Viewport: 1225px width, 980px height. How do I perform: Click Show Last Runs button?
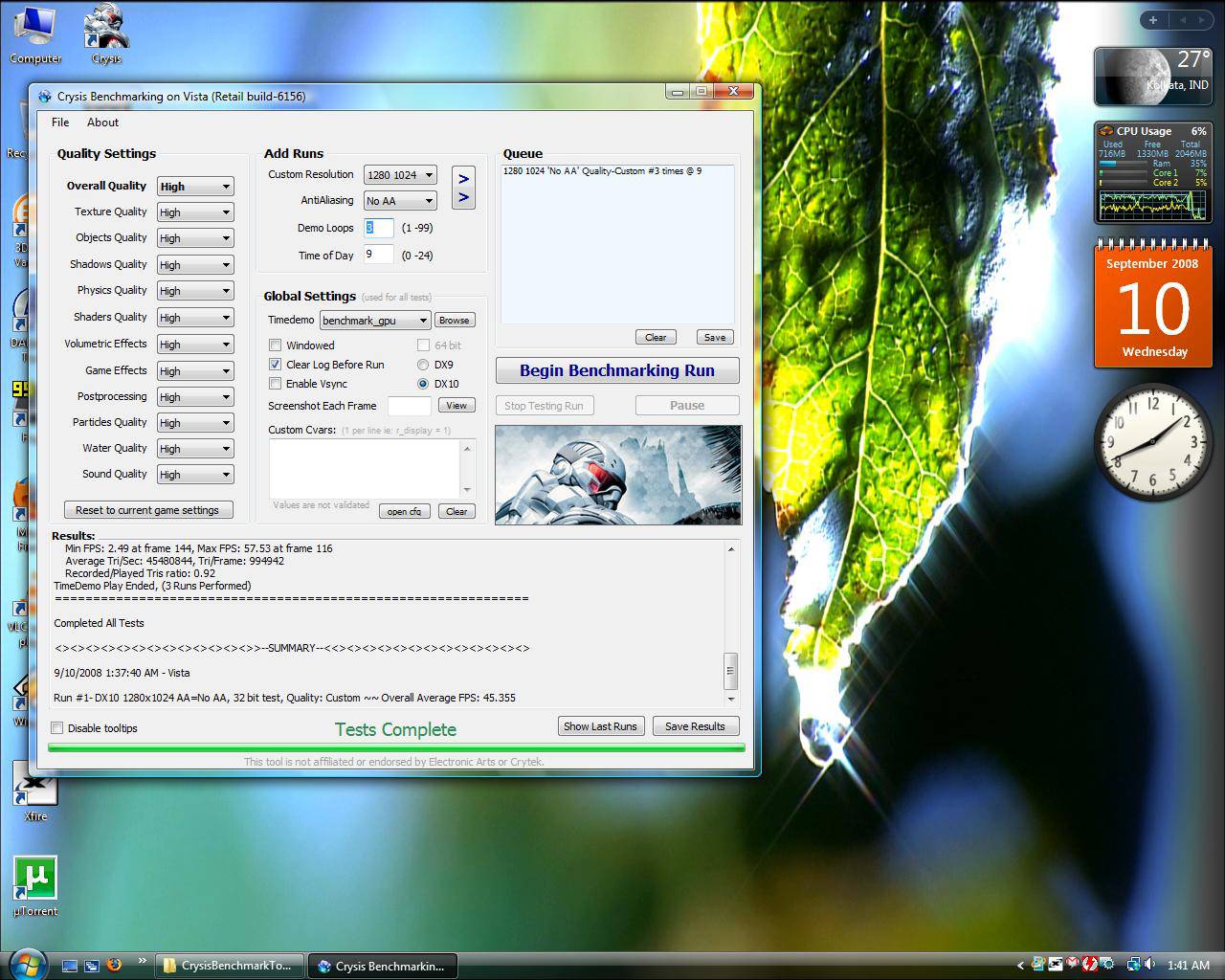(600, 726)
